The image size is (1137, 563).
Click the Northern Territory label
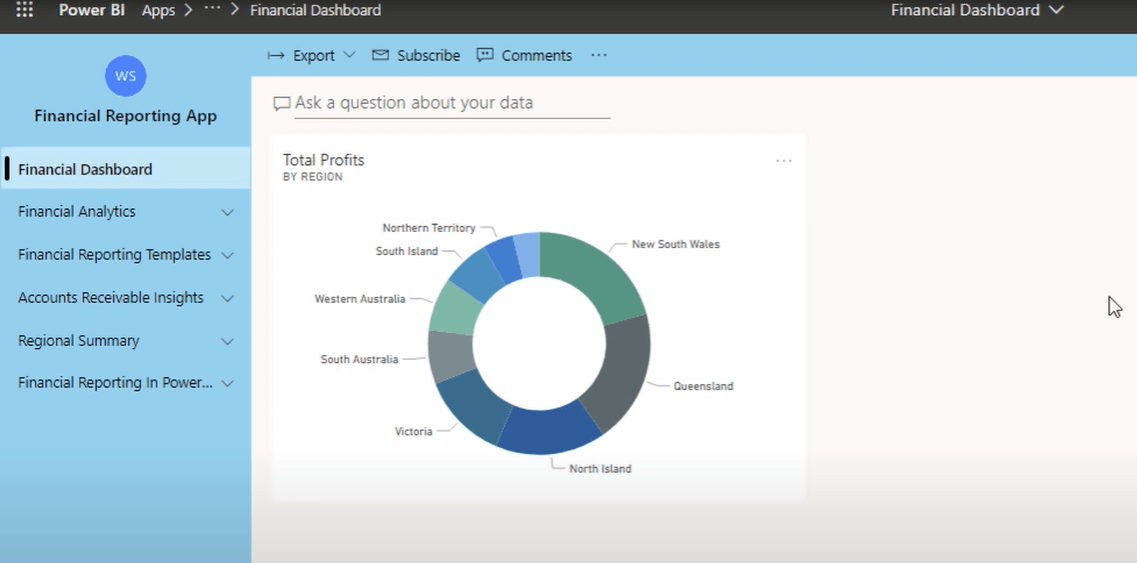pos(429,228)
